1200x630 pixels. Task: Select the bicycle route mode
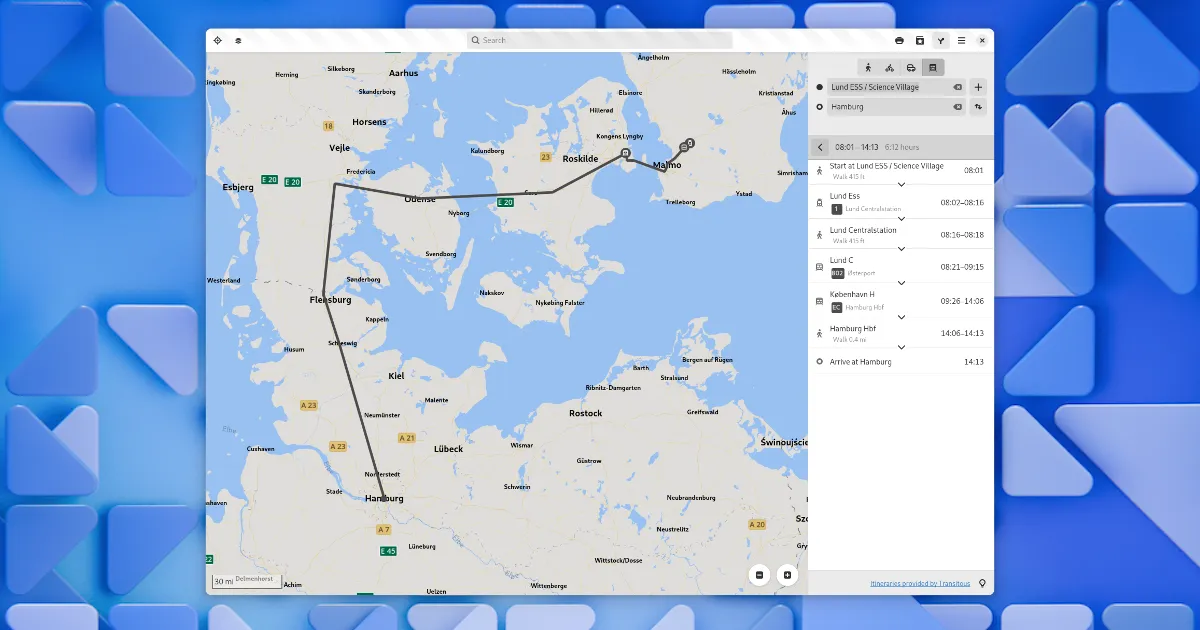[x=890, y=68]
